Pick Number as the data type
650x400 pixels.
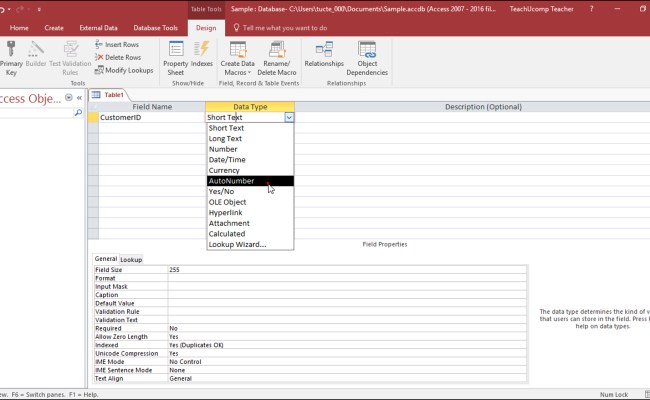point(250,149)
